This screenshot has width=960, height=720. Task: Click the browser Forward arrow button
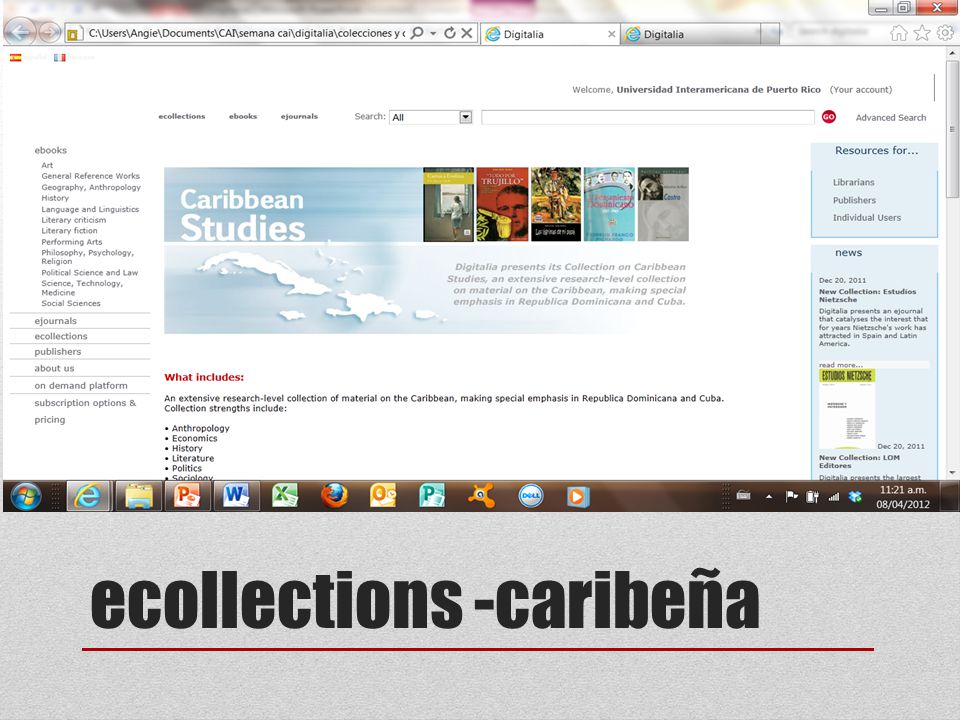pyautogui.click(x=50, y=32)
